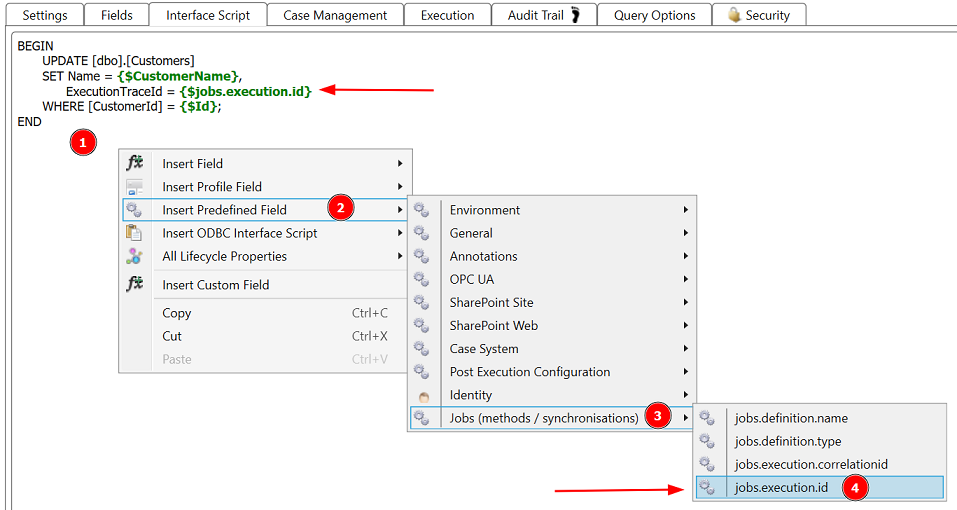Image resolution: width=957 pixels, height=510 pixels.
Task: Choose Insert ODBC Interface Script entry
Action: click(265, 233)
